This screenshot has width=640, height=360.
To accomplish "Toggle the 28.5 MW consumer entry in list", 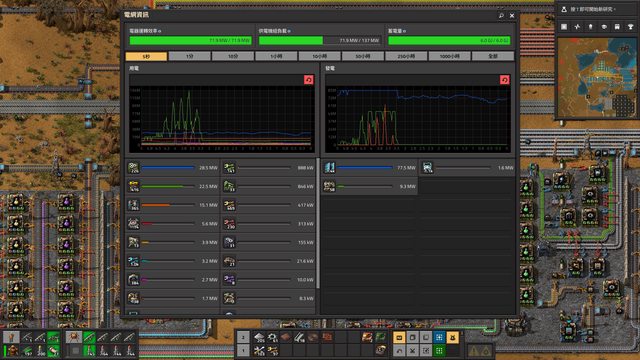I will [173, 168].
